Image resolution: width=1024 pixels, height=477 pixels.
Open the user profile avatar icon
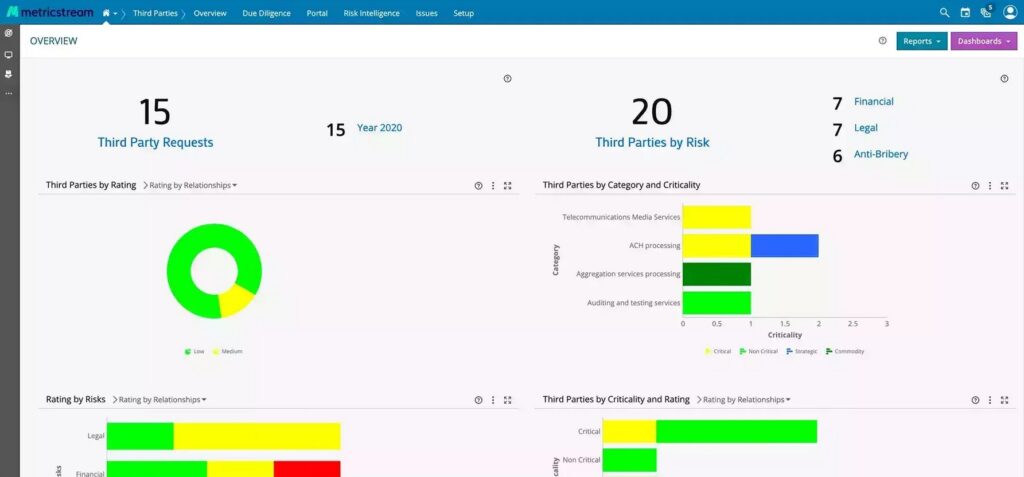point(1010,12)
